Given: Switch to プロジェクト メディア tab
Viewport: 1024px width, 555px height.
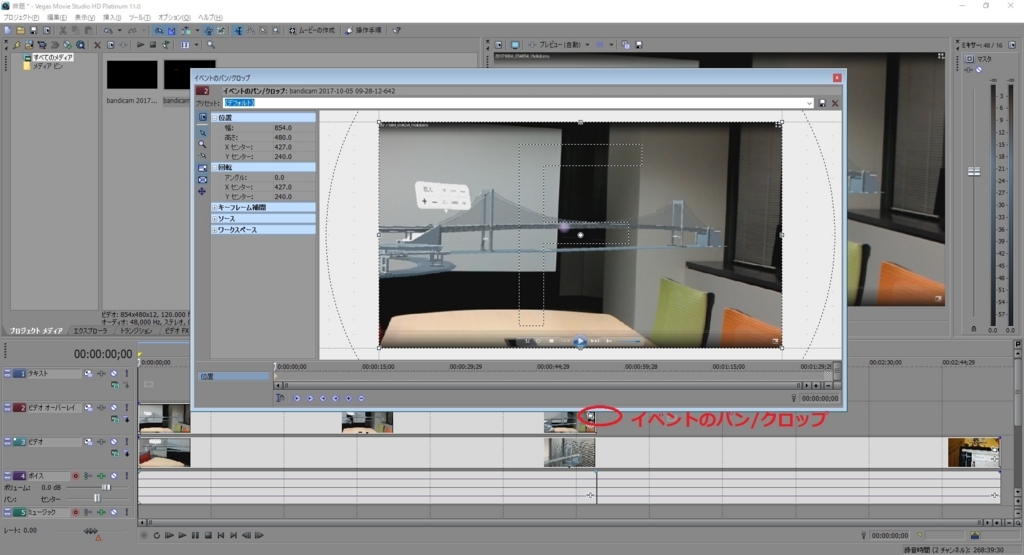Looking at the screenshot, I should (x=36, y=331).
